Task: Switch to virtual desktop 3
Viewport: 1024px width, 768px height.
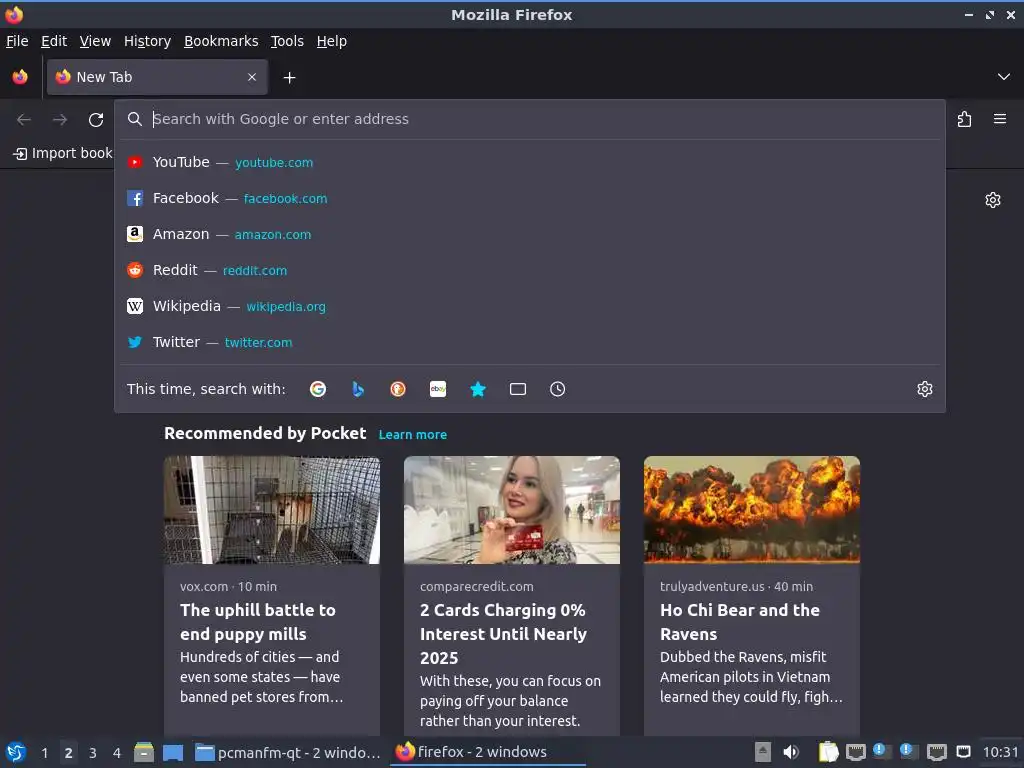Action: 93,753
